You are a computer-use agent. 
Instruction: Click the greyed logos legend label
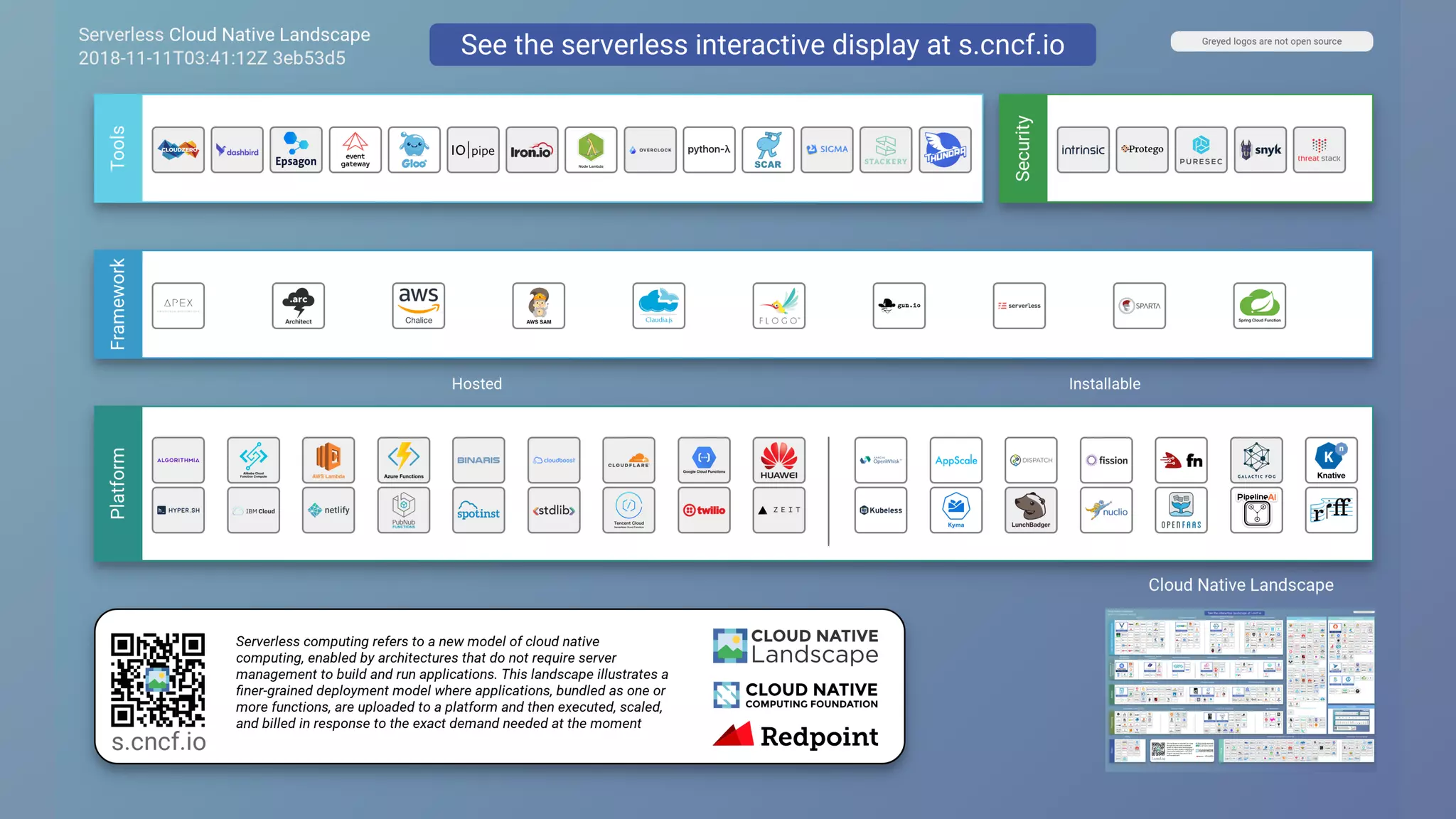(1271, 41)
